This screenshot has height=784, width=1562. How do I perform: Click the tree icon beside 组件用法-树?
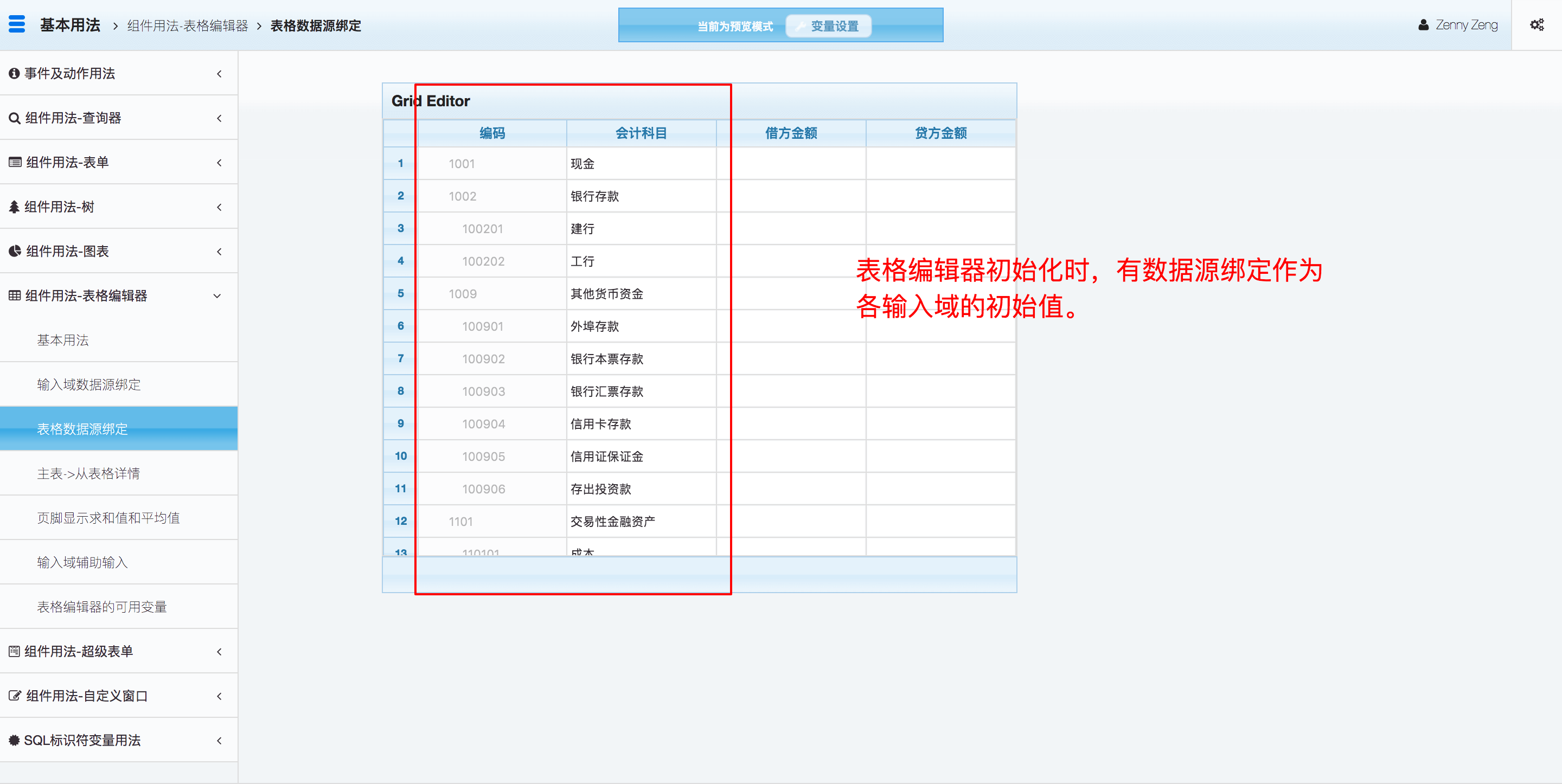click(14, 207)
